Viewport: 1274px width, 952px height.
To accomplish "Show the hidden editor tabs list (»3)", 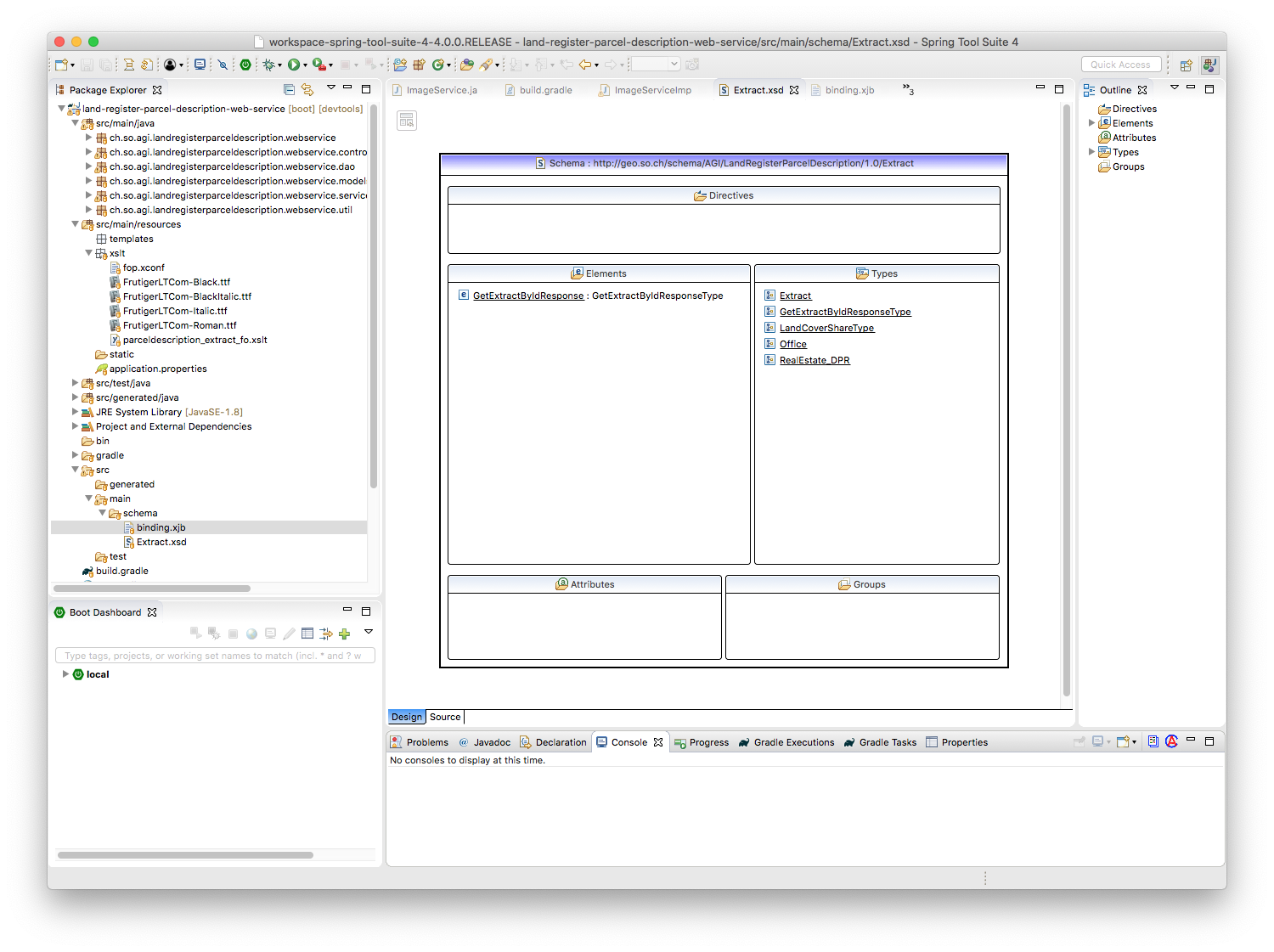I will tap(908, 89).
